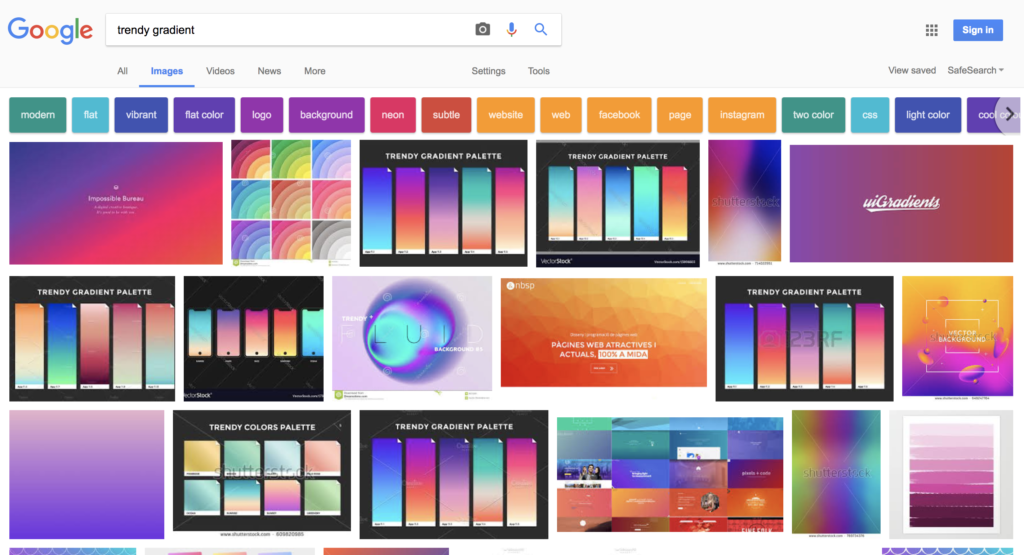
Task: Show more filter chips with right arrow
Action: coord(1008,115)
